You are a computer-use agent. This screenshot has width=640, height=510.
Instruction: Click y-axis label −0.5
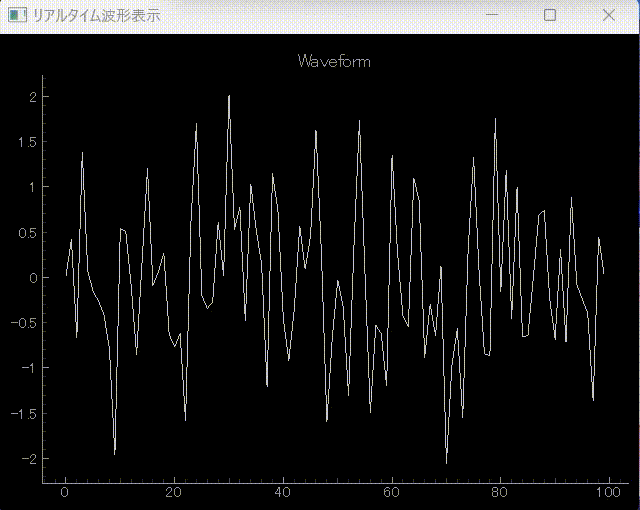point(24,323)
